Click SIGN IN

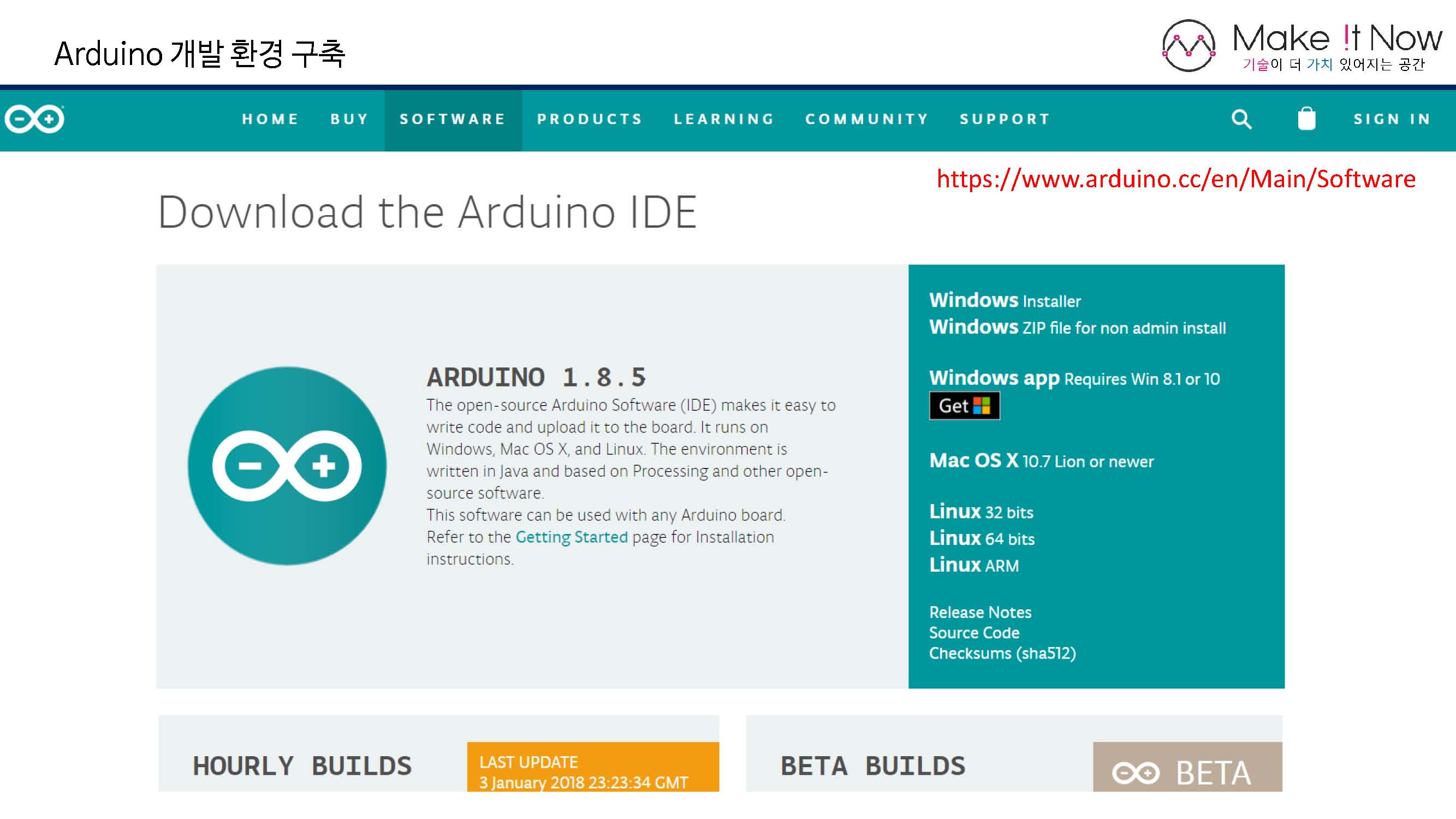(x=1392, y=119)
